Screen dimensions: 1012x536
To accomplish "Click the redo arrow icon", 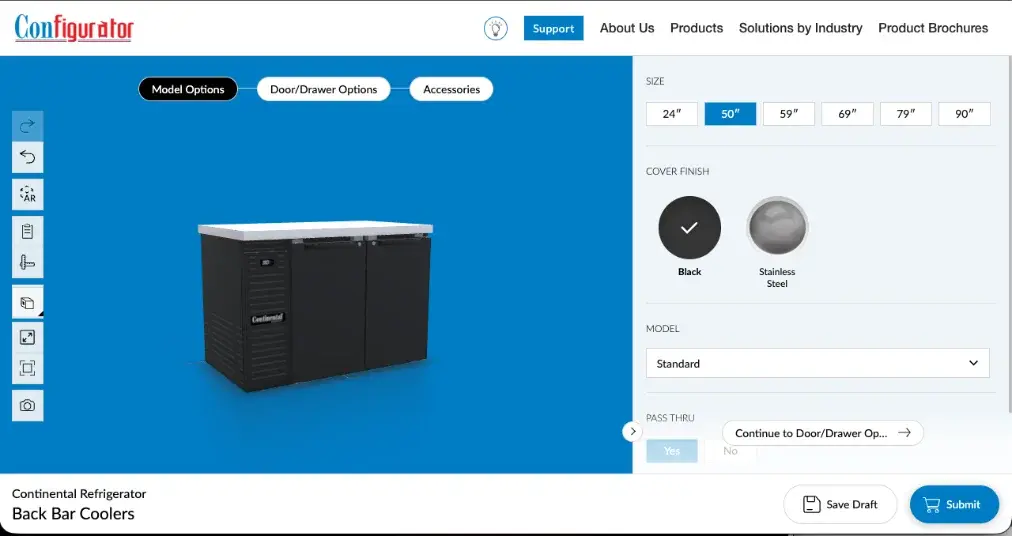I will pyautogui.click(x=28, y=126).
